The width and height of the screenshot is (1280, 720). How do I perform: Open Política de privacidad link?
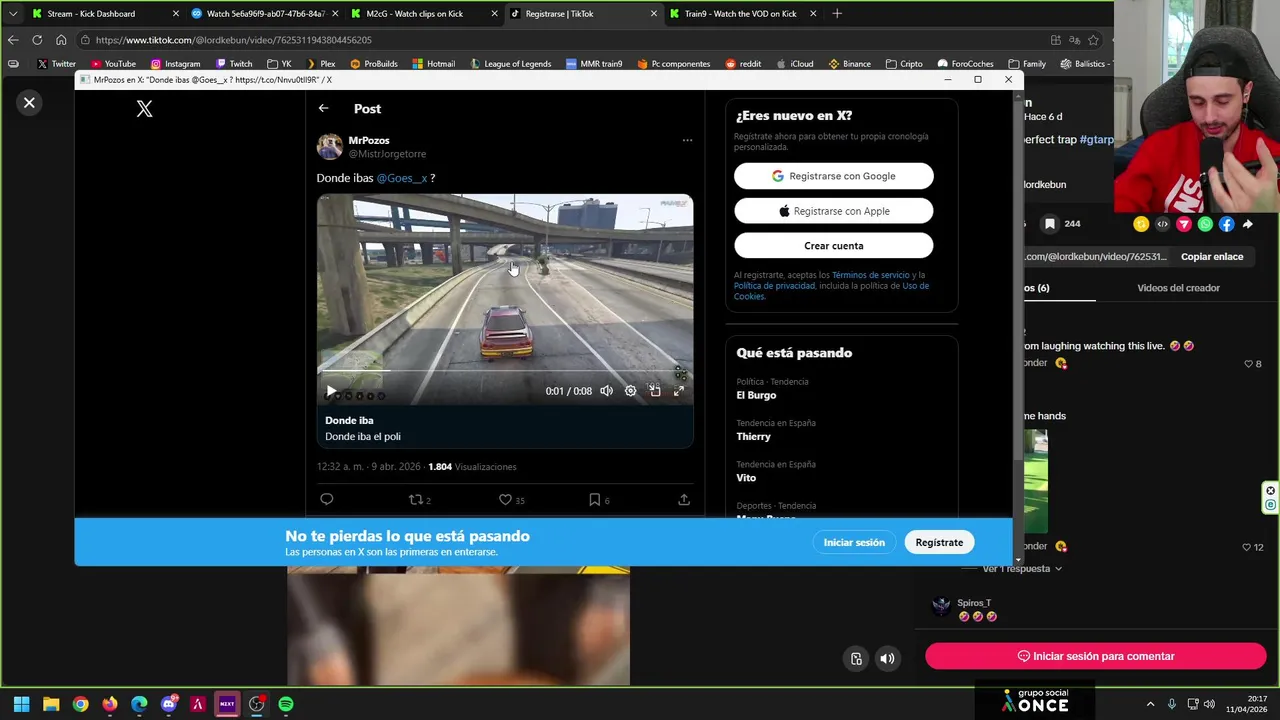774,286
